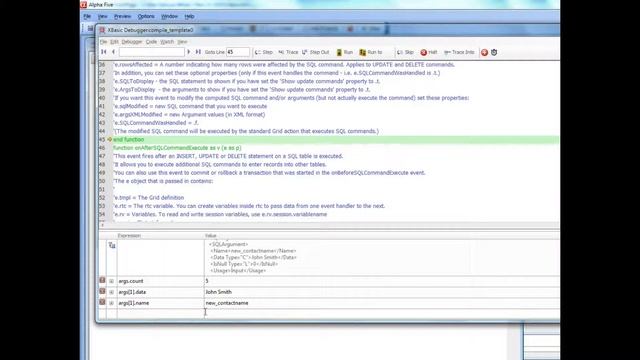Click the Step Out button
640x360 pixels.
(316, 52)
